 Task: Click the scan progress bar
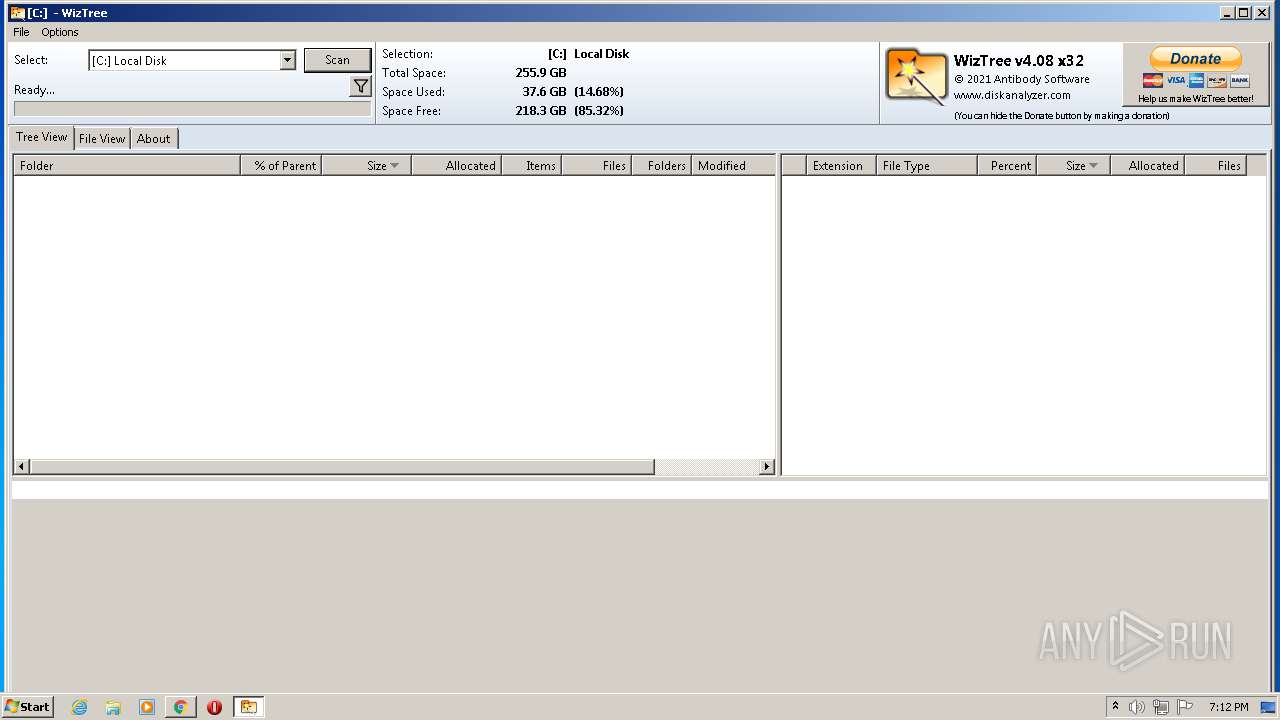(x=192, y=109)
